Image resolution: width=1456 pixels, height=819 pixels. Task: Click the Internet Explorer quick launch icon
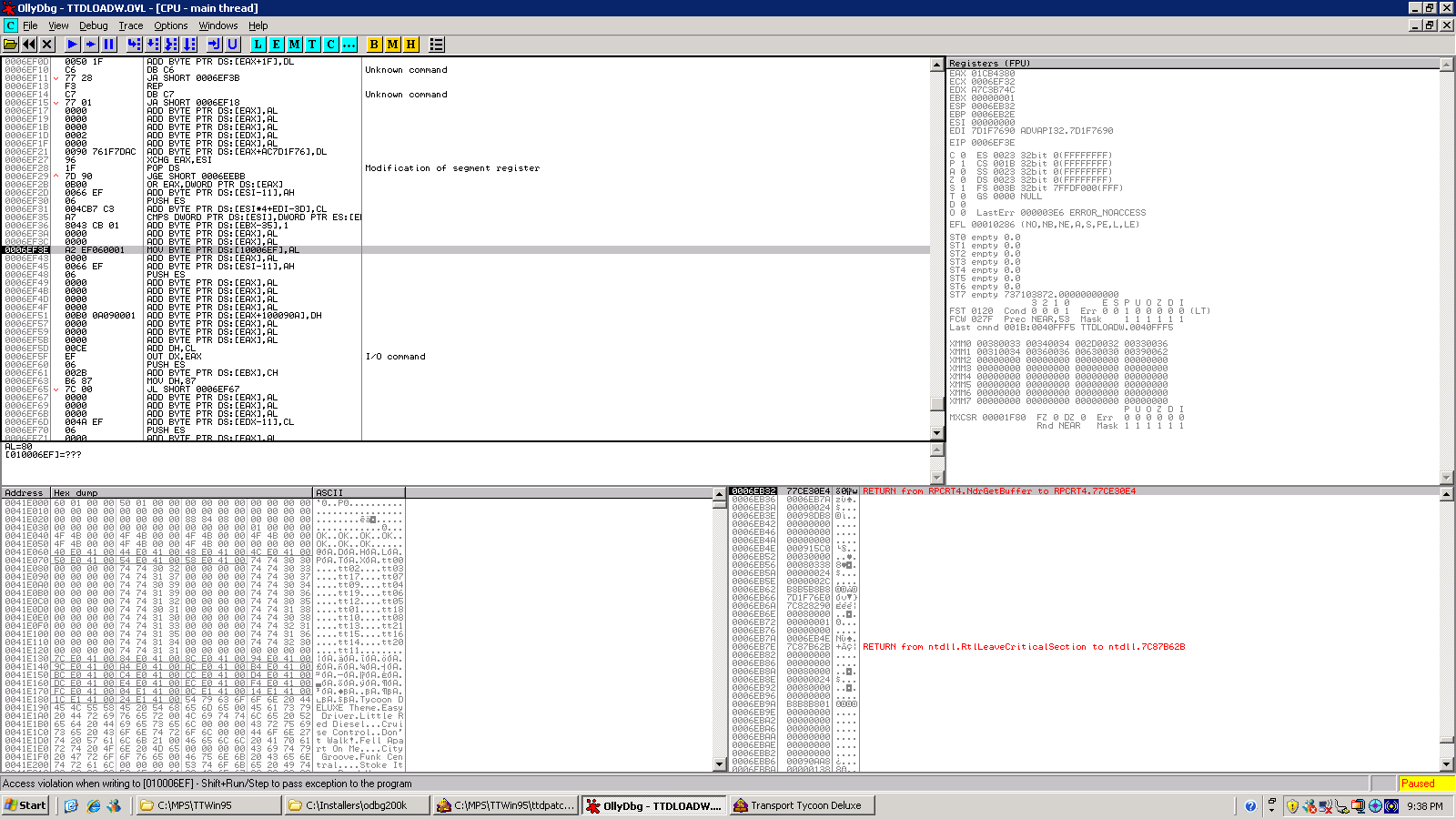pyautogui.click(x=93, y=805)
